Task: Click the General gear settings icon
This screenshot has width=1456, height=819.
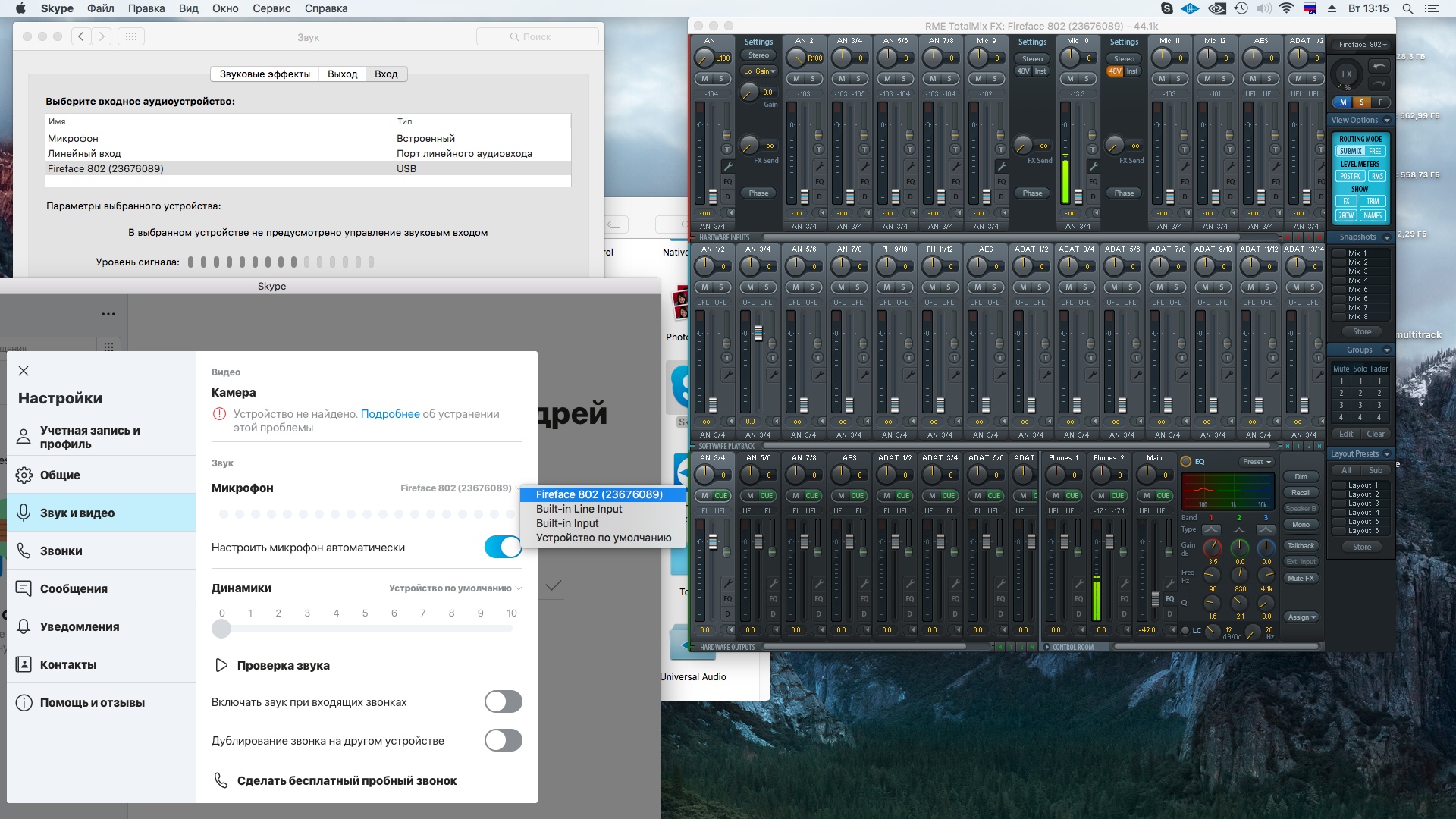Action: click(x=24, y=475)
